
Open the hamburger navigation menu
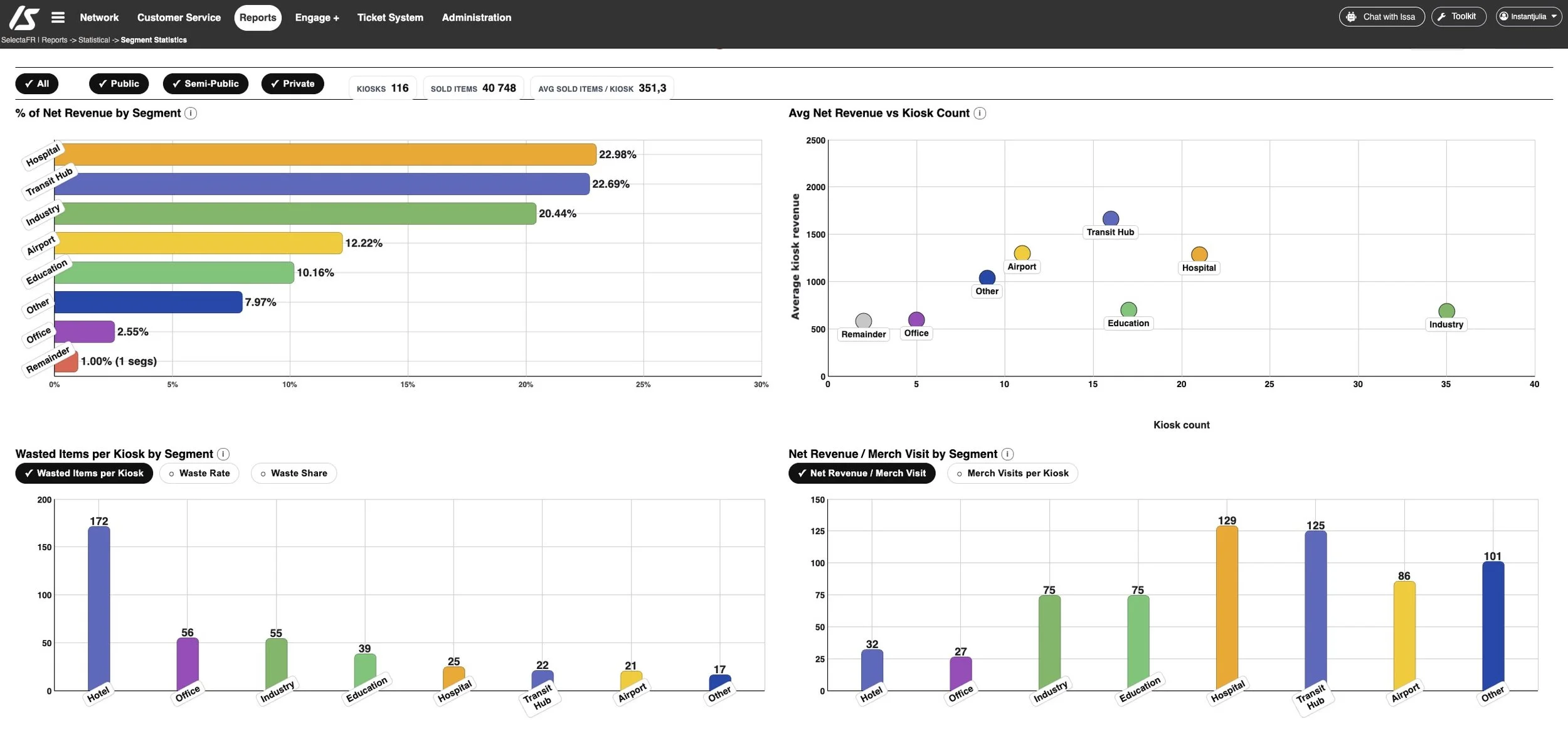click(58, 17)
